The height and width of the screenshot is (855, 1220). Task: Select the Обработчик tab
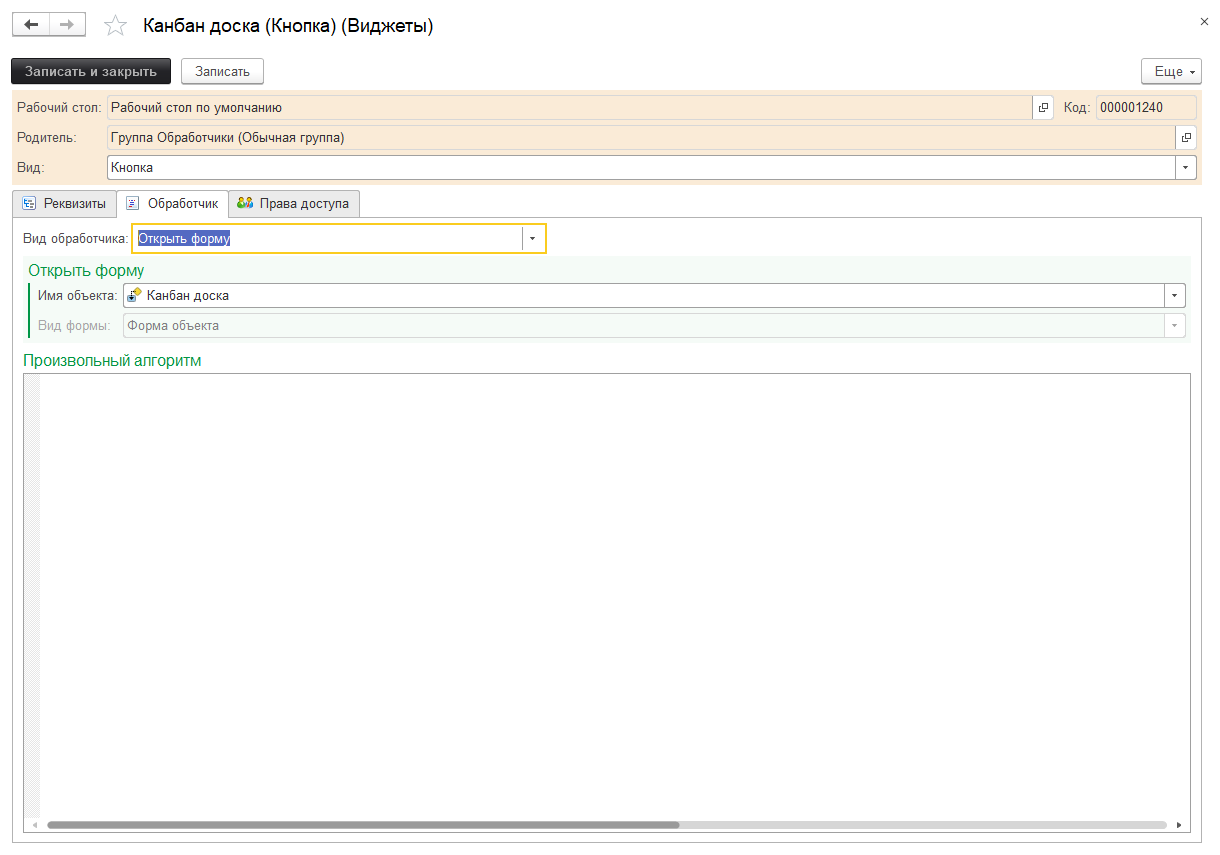[172, 204]
